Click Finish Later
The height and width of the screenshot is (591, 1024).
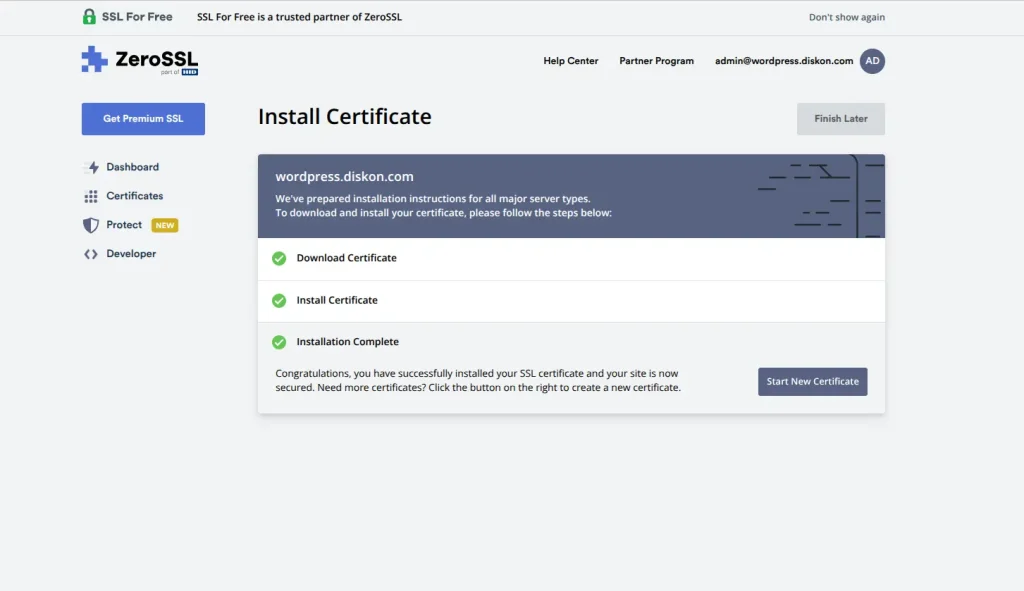tap(840, 118)
